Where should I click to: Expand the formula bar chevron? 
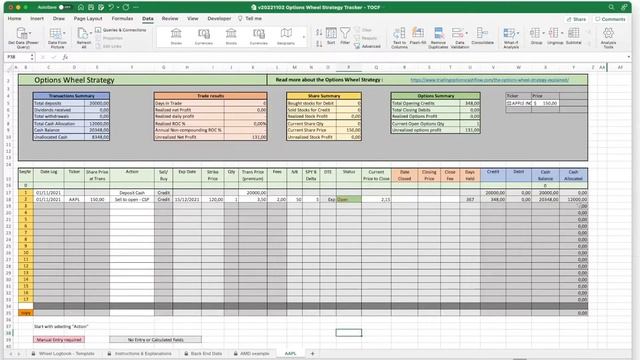pyautogui.click(x=629, y=57)
